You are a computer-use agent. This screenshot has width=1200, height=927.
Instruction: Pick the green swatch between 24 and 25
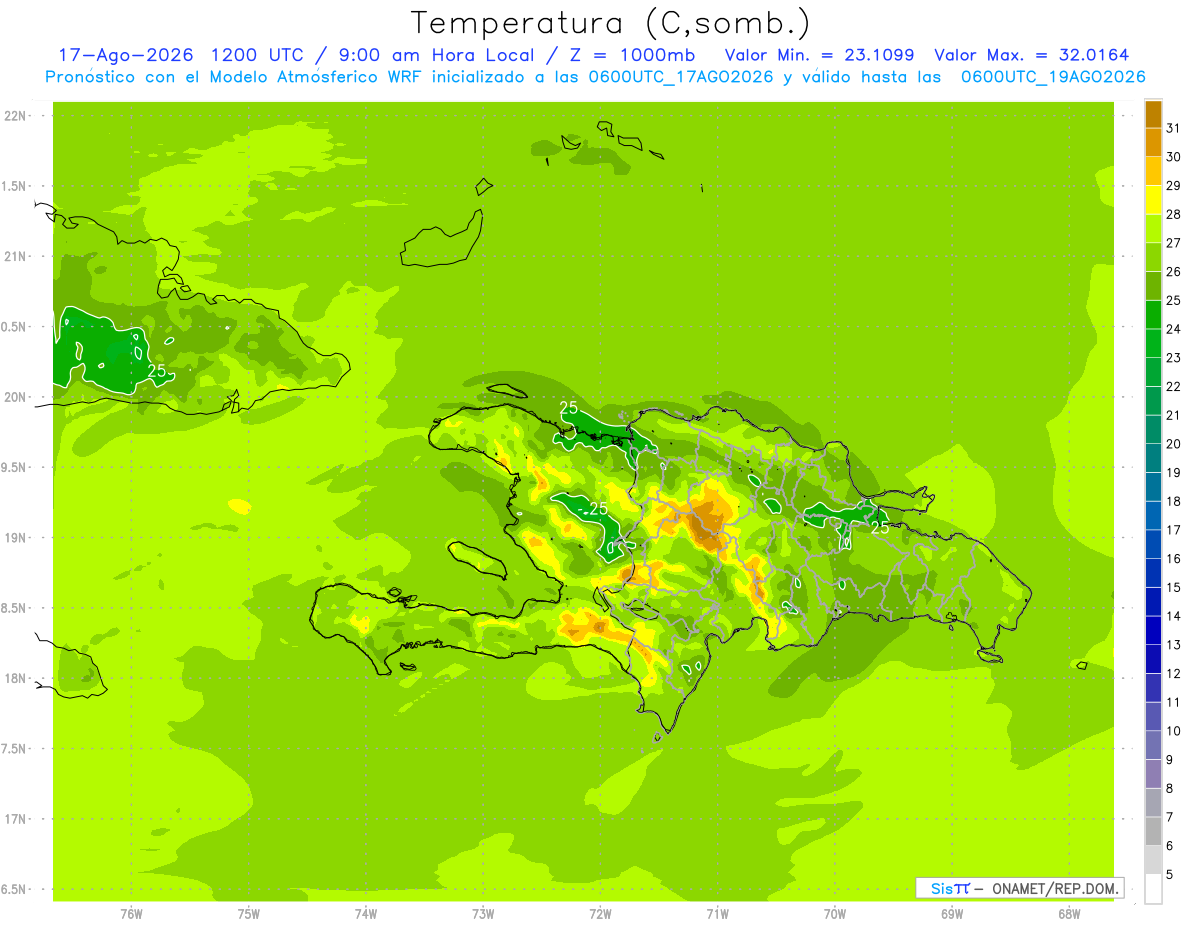pyautogui.click(x=1153, y=315)
